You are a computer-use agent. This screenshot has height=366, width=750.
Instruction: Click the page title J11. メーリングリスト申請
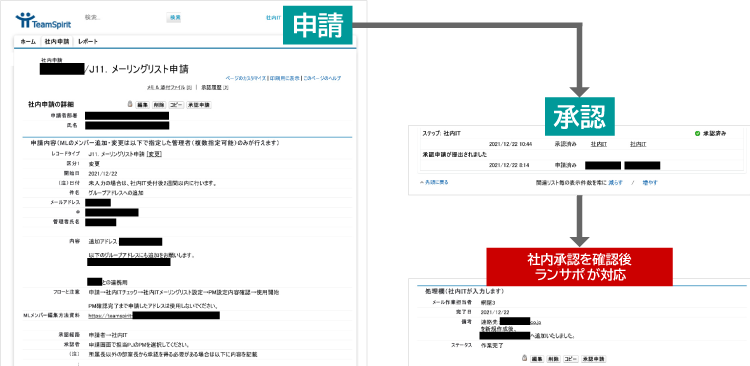click(139, 69)
